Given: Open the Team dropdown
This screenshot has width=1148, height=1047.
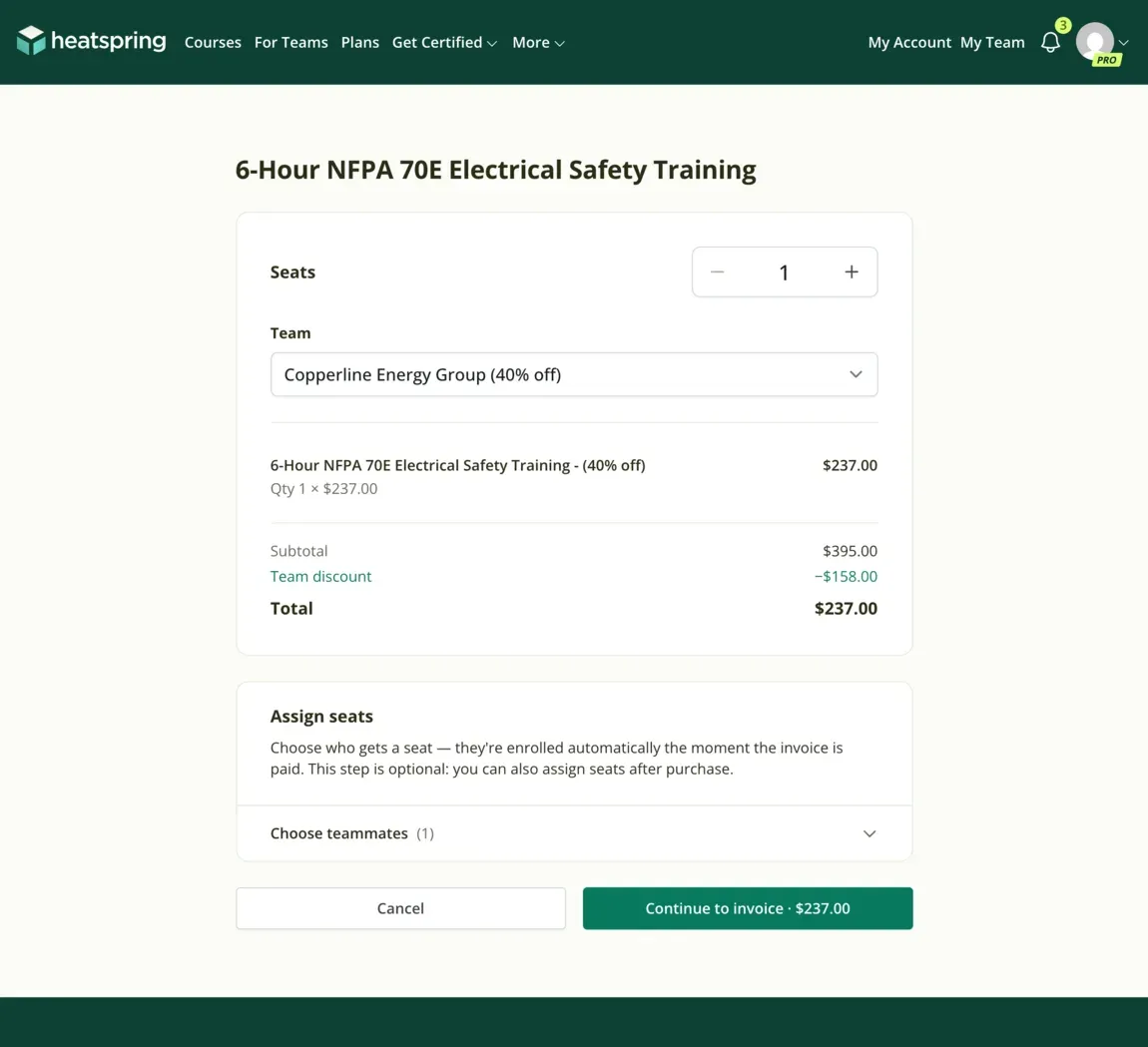Looking at the screenshot, I should click(x=574, y=375).
